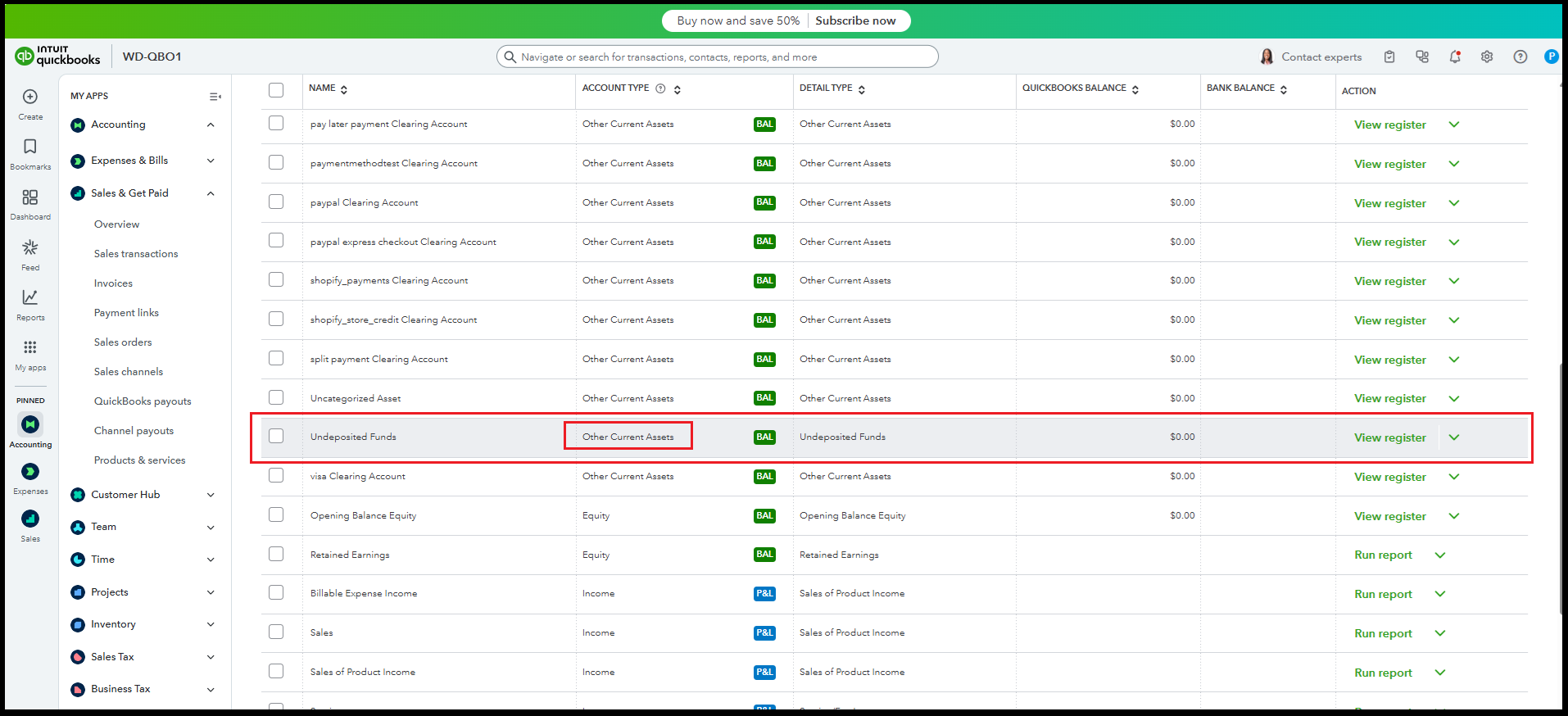The image size is (1568, 716).
Task: Open the My apps grid icon
Action: [30, 347]
